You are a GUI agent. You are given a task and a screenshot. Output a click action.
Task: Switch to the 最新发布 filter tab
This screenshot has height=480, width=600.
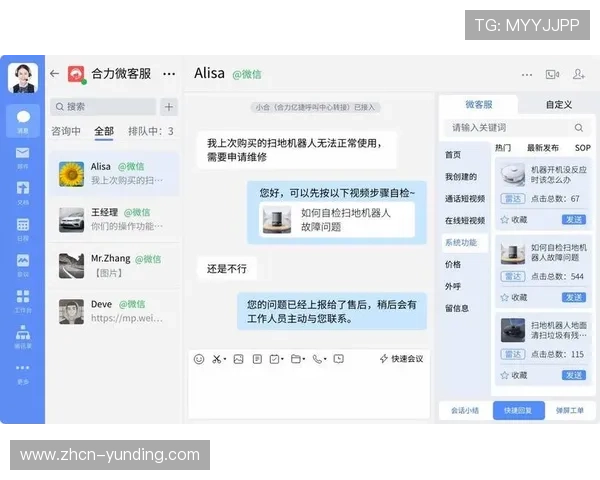(x=543, y=148)
